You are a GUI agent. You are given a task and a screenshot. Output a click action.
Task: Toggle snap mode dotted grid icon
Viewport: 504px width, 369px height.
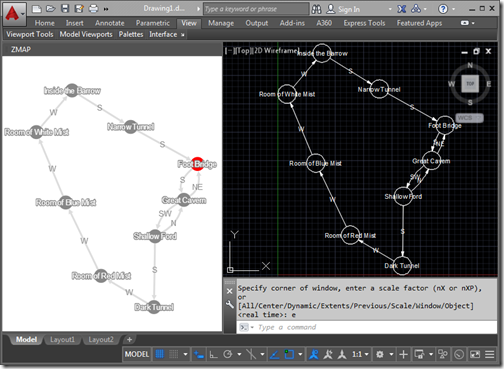point(174,354)
